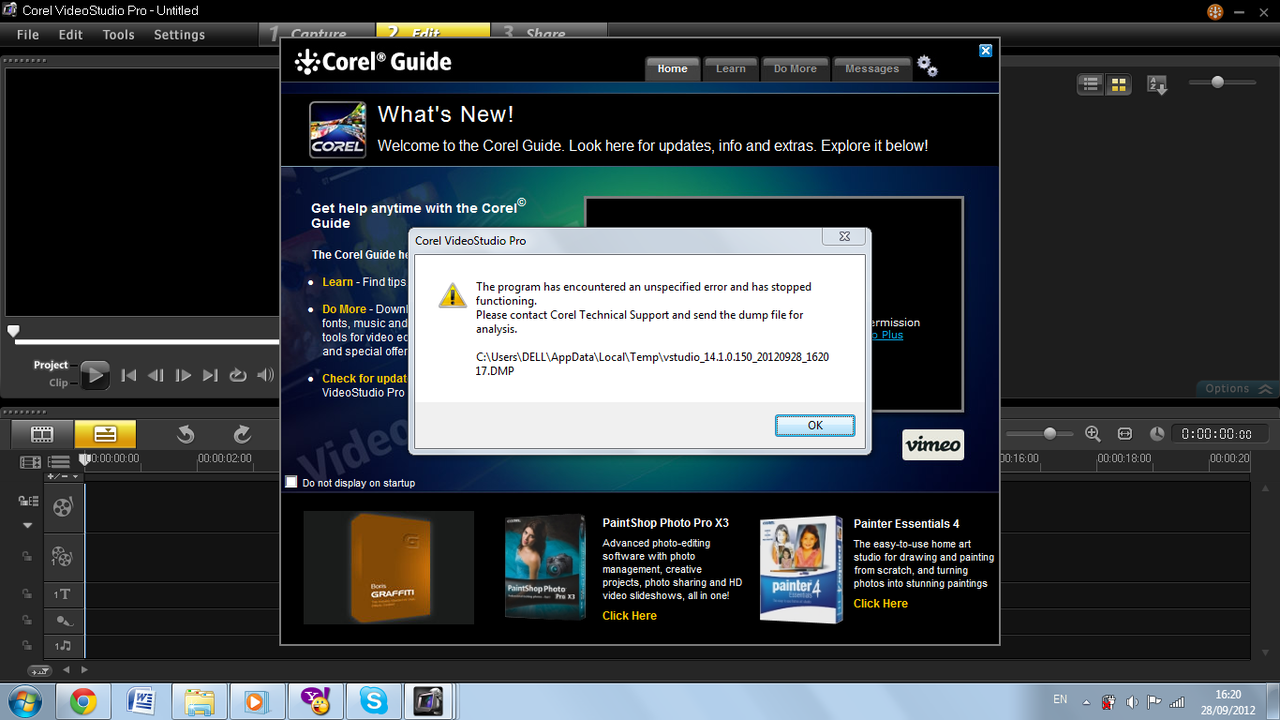Image resolution: width=1280 pixels, height=720 pixels.
Task: Toggle auto-scroll timeline button at bottom
Action: tap(40, 670)
